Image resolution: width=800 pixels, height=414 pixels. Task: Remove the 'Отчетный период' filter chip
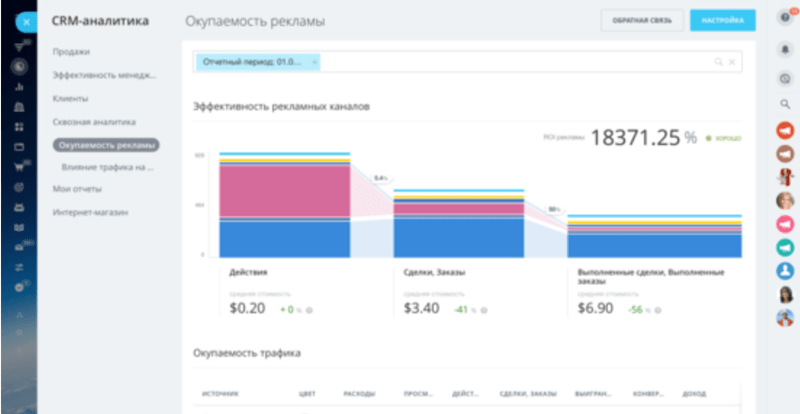pyautogui.click(x=314, y=62)
